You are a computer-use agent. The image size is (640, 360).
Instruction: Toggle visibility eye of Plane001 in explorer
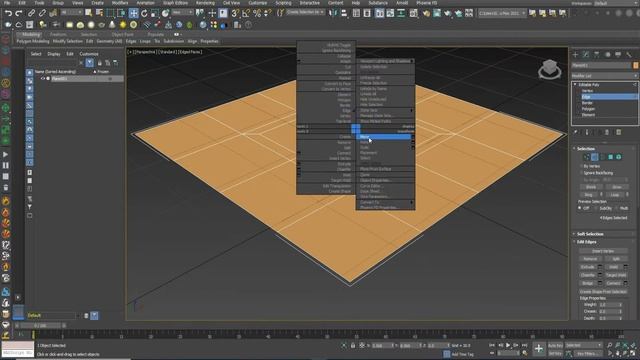[x=42, y=78]
